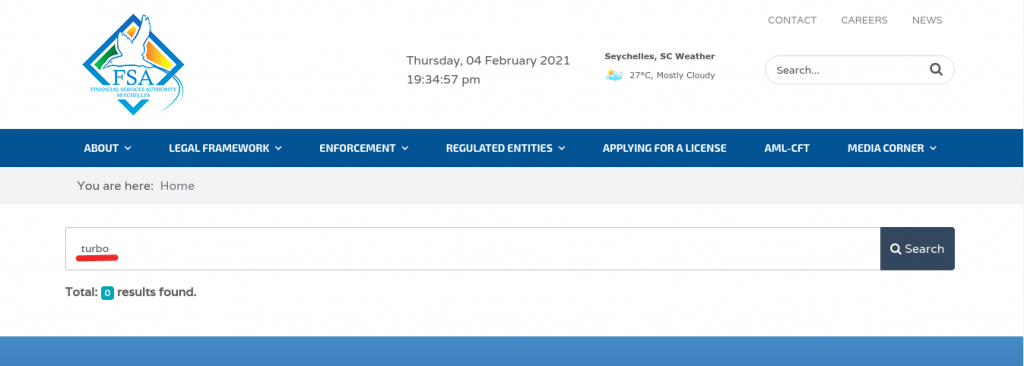Click the dark Search button
The height and width of the screenshot is (366, 1024).
[x=918, y=249]
